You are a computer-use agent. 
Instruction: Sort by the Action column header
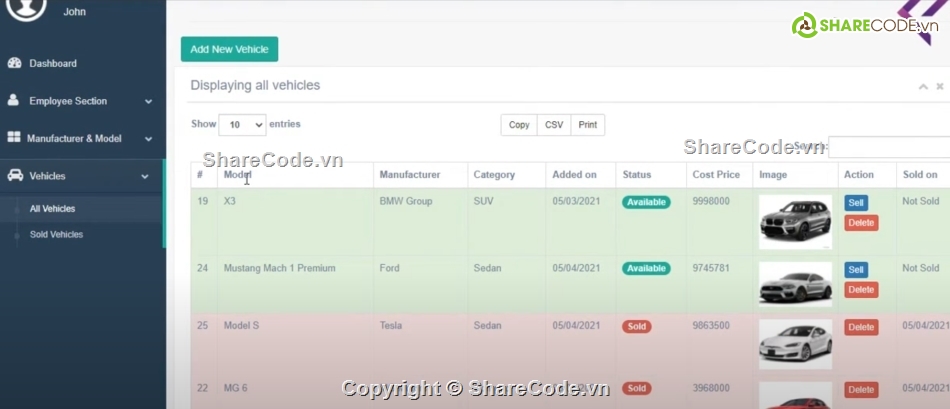coord(866,175)
